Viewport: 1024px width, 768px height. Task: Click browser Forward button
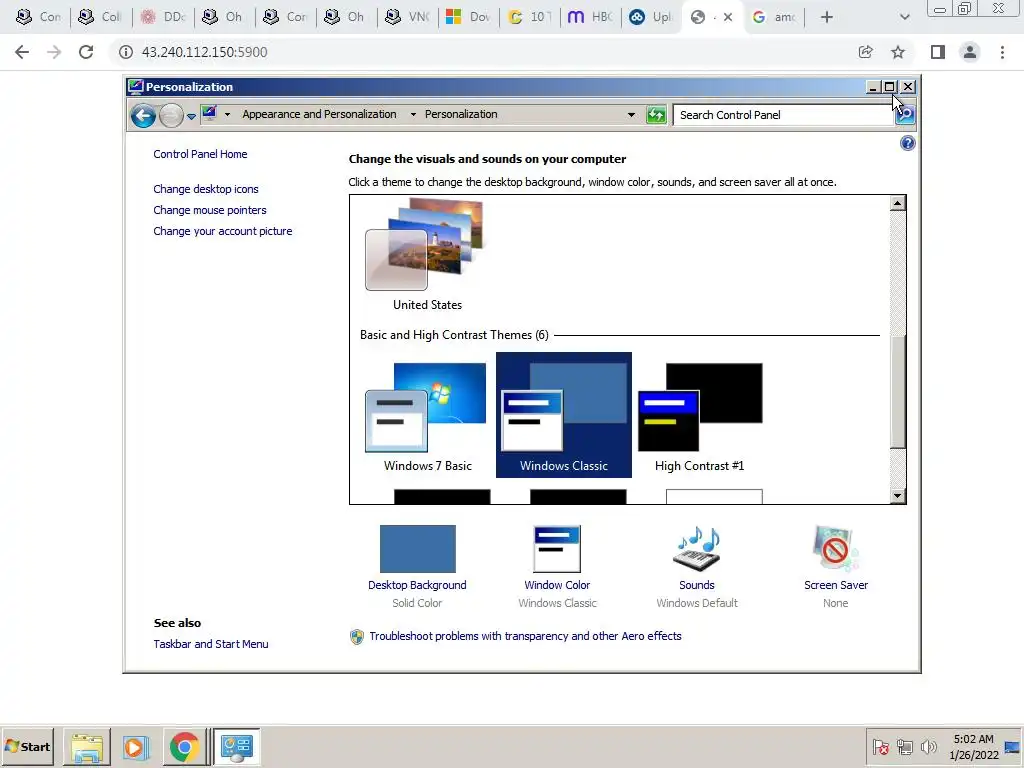pos(54,52)
